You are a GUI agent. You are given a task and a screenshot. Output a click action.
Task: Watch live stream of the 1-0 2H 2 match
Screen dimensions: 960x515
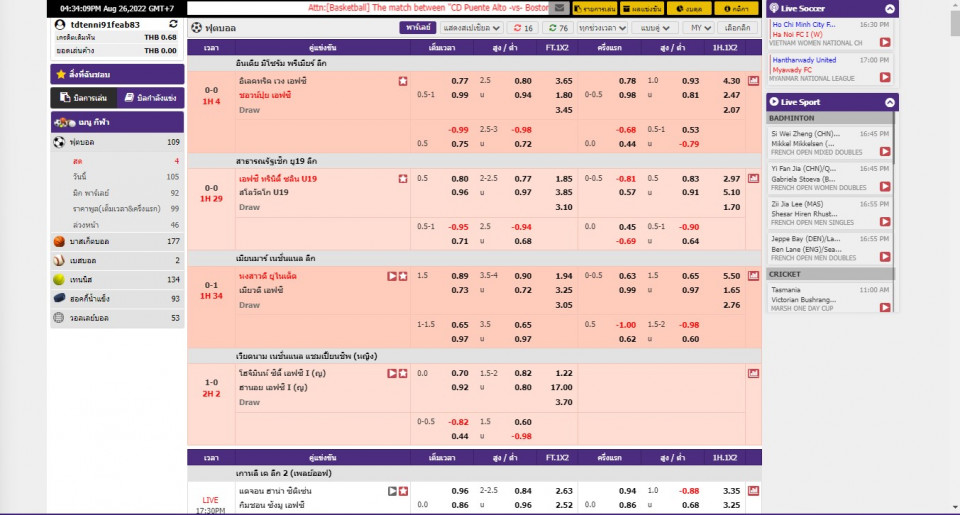392,373
